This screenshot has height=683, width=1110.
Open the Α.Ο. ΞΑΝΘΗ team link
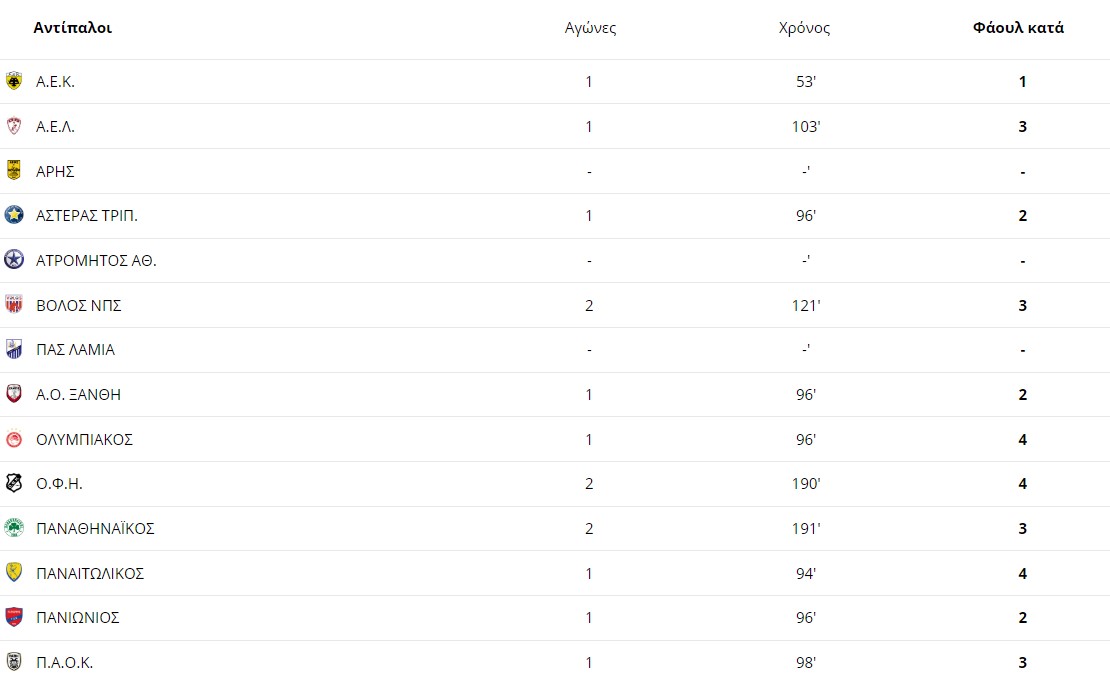pyautogui.click(x=79, y=394)
